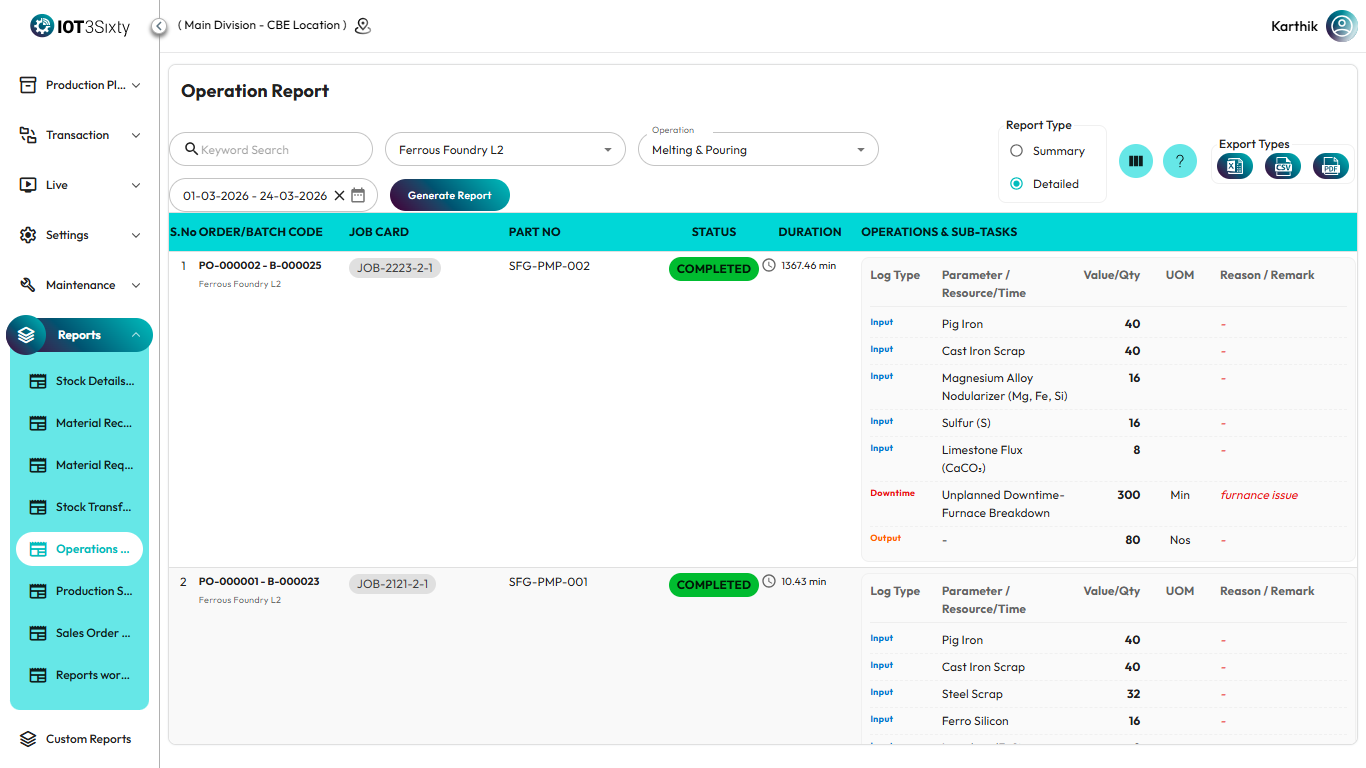The image size is (1366, 768).
Task: Export report as PDF file
Action: coord(1330,166)
